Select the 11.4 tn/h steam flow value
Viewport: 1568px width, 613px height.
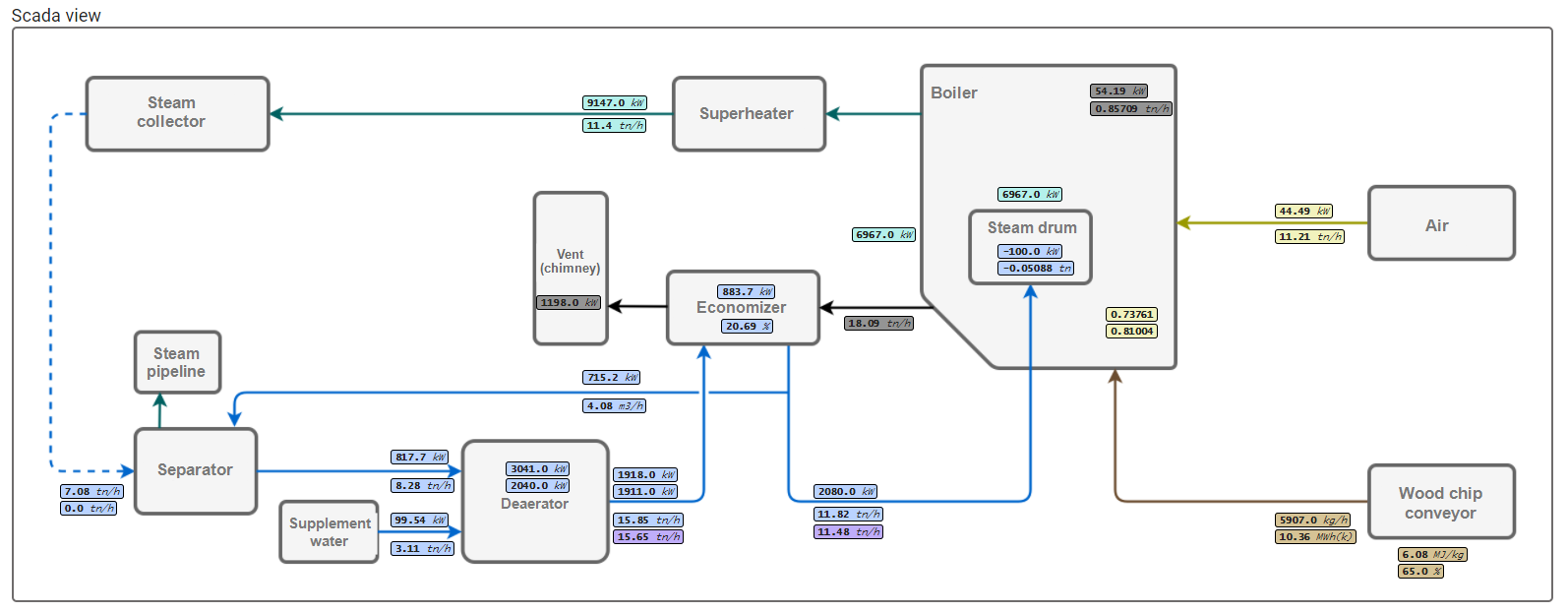(x=614, y=126)
